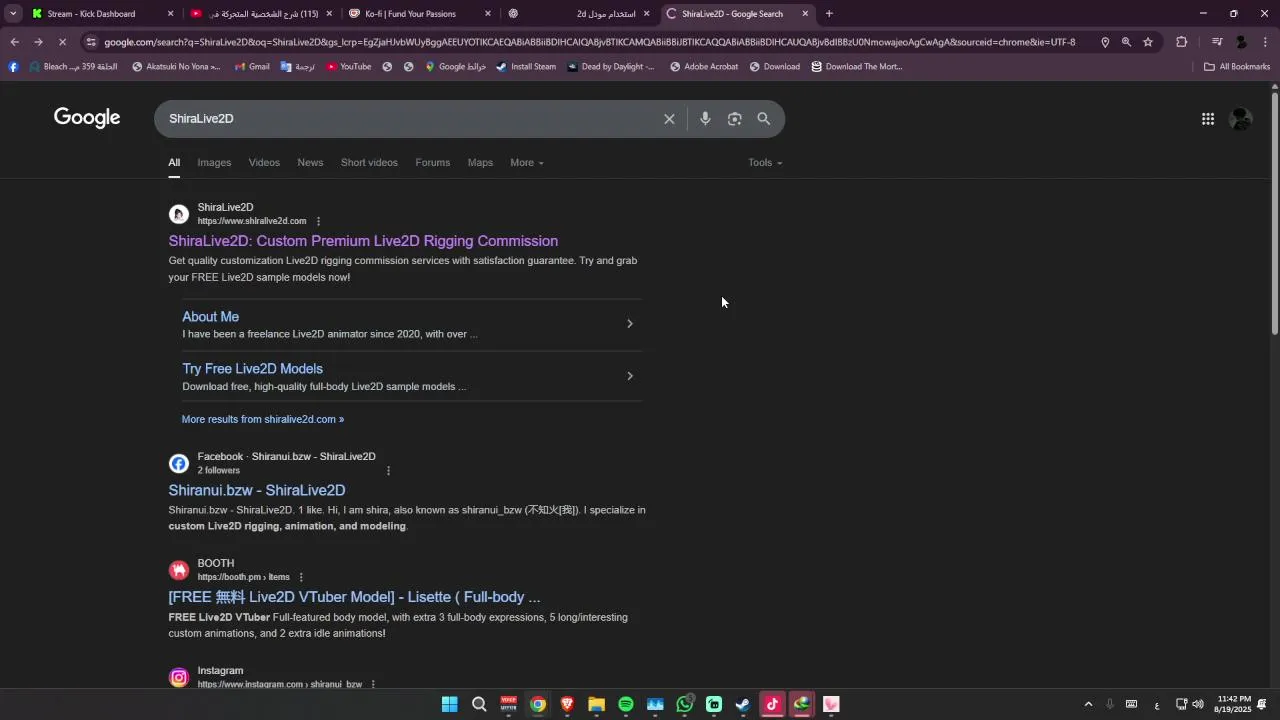Open File Explorer from the taskbar
1280x720 pixels.
click(597, 705)
